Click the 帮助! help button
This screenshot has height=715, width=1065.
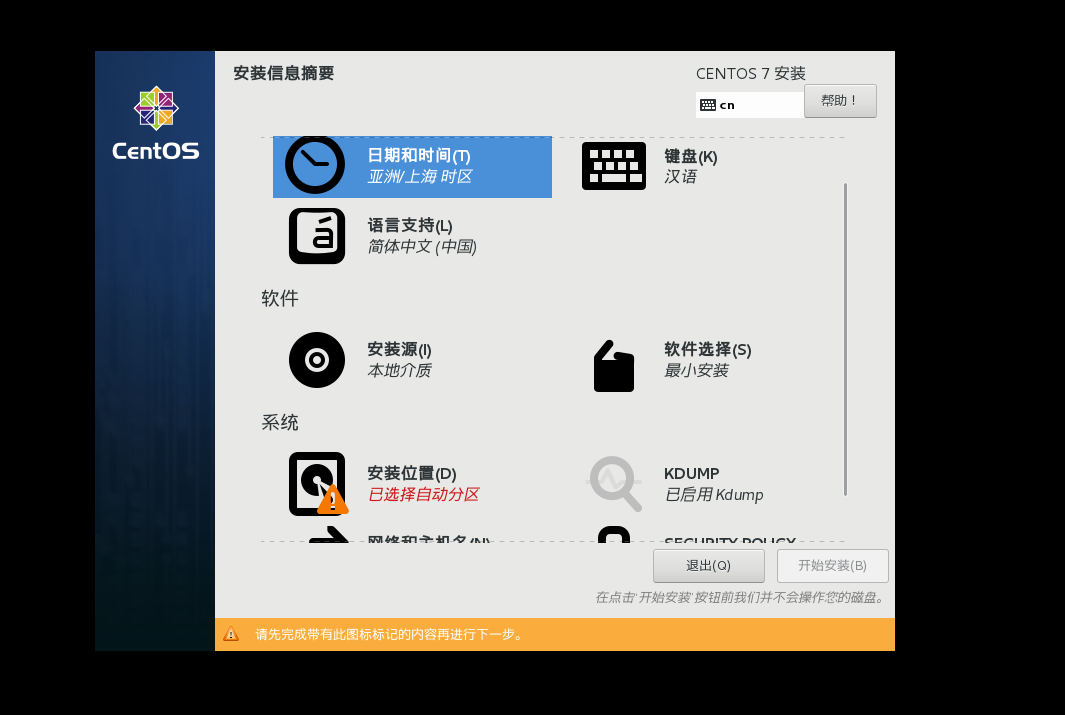840,101
